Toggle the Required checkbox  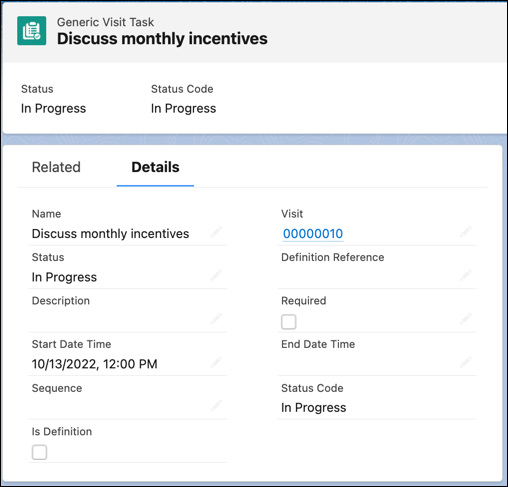(289, 322)
